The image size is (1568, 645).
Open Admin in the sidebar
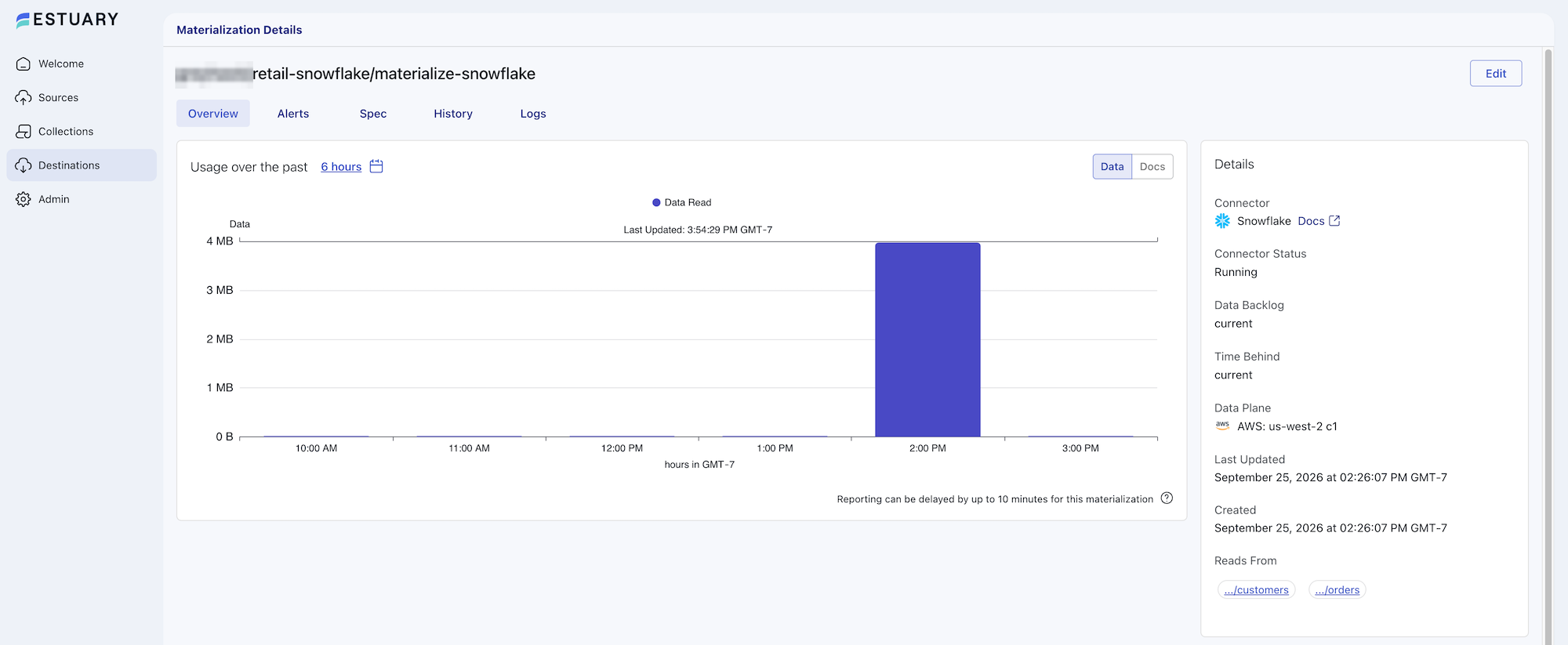82,199
